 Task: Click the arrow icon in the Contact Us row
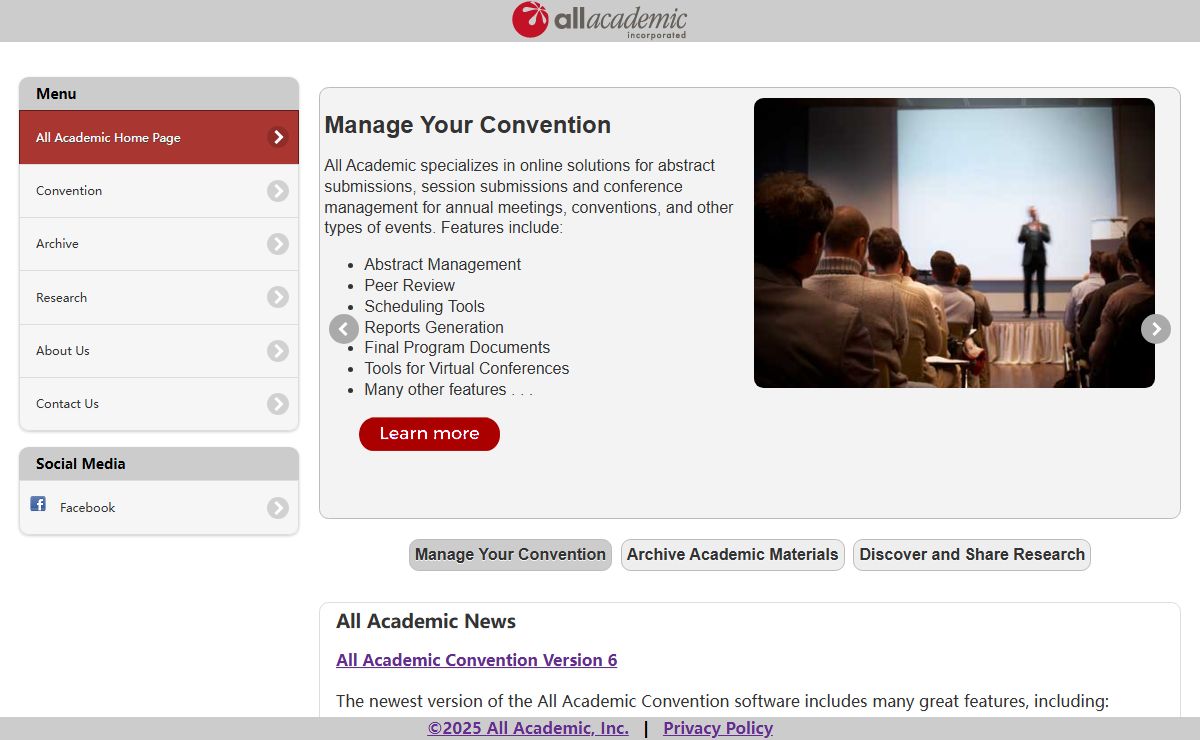pyautogui.click(x=278, y=404)
